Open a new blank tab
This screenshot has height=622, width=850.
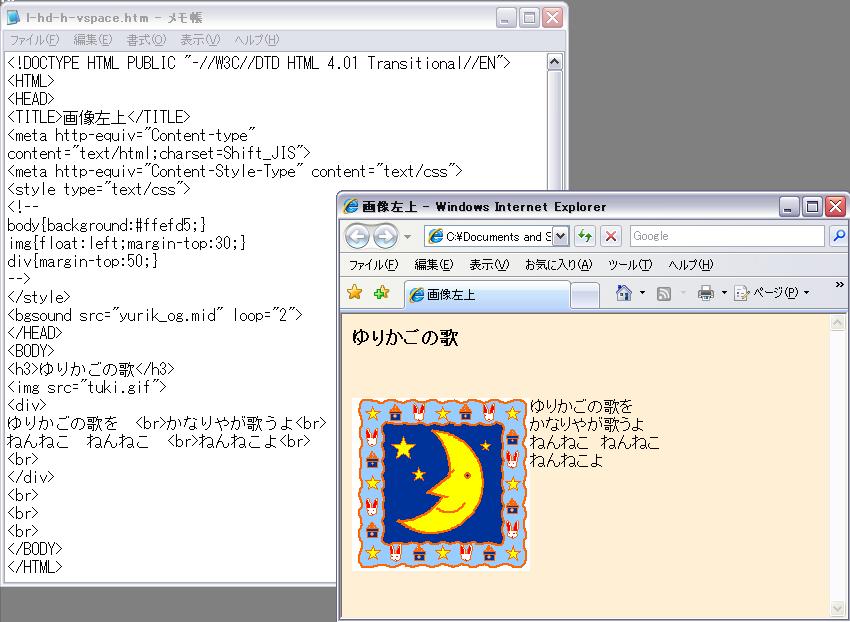coord(585,296)
